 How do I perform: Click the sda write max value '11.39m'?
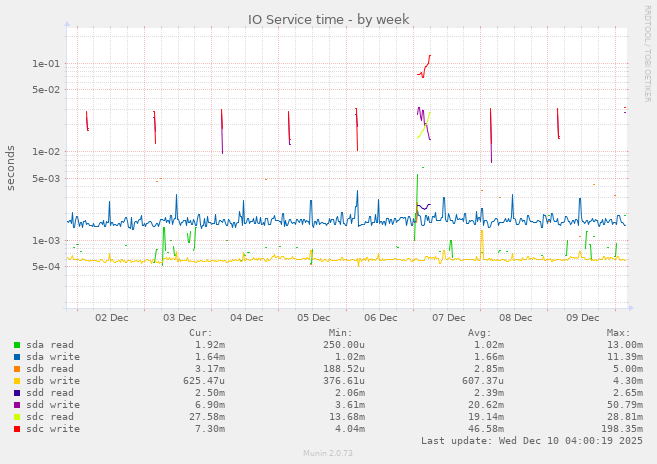tap(625, 357)
